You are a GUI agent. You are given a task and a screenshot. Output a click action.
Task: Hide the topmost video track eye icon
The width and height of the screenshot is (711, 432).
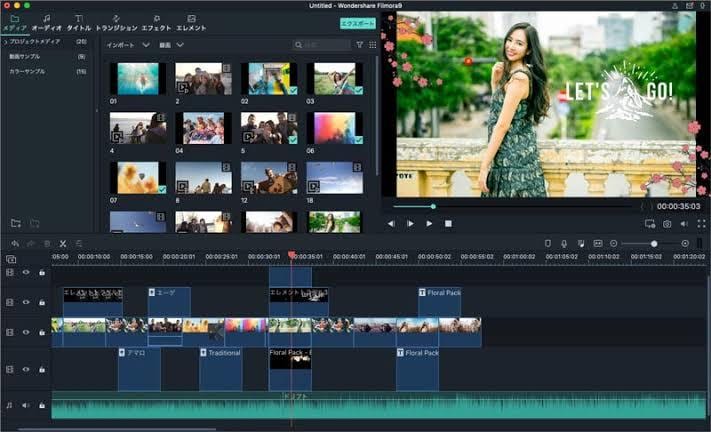tap(26, 272)
